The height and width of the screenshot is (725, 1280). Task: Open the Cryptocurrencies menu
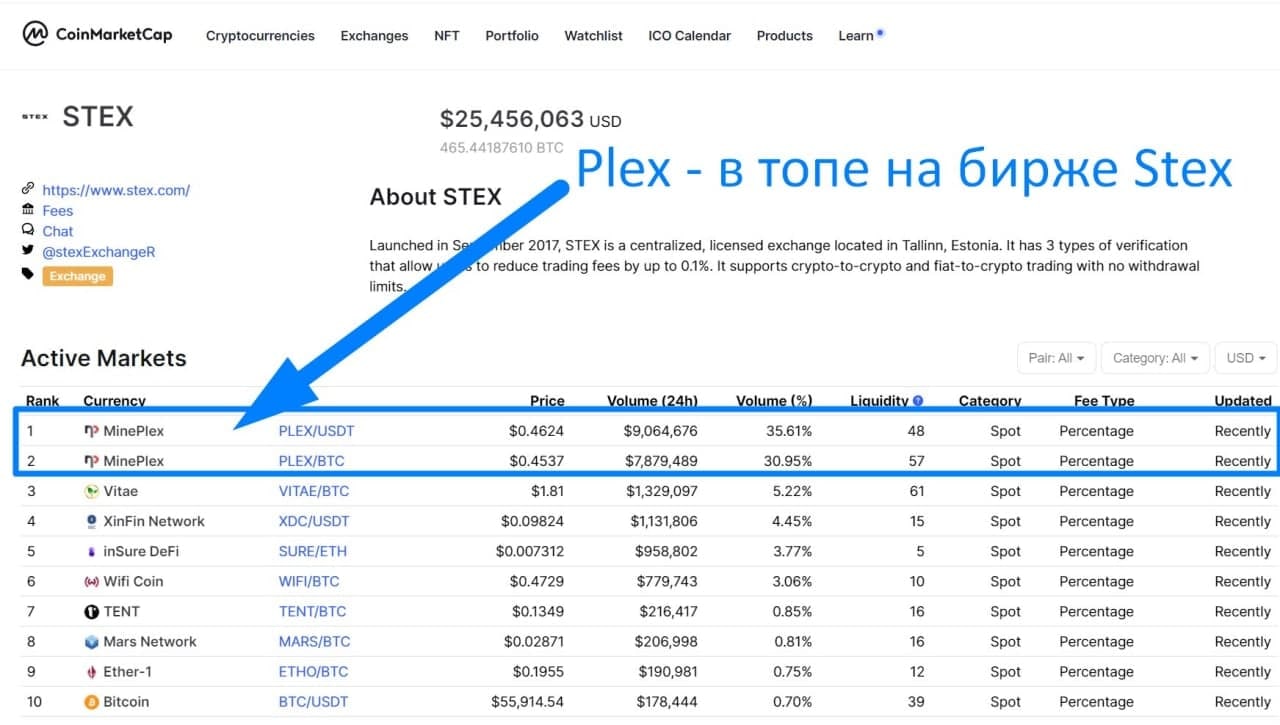point(260,35)
